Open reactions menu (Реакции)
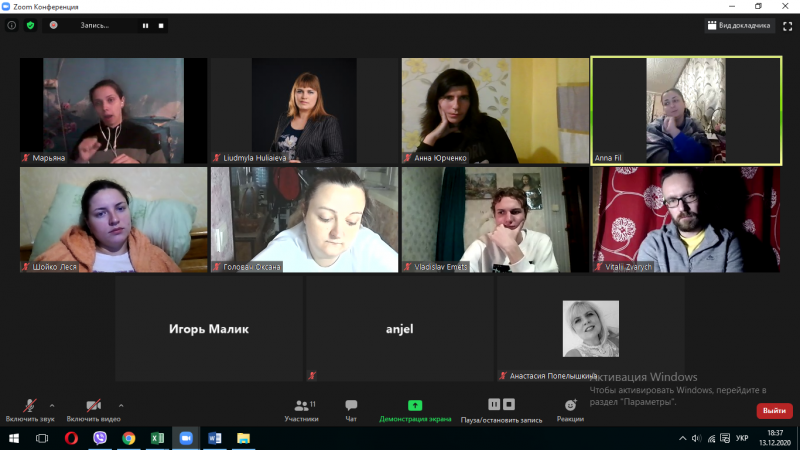The image size is (800, 450). 570,410
